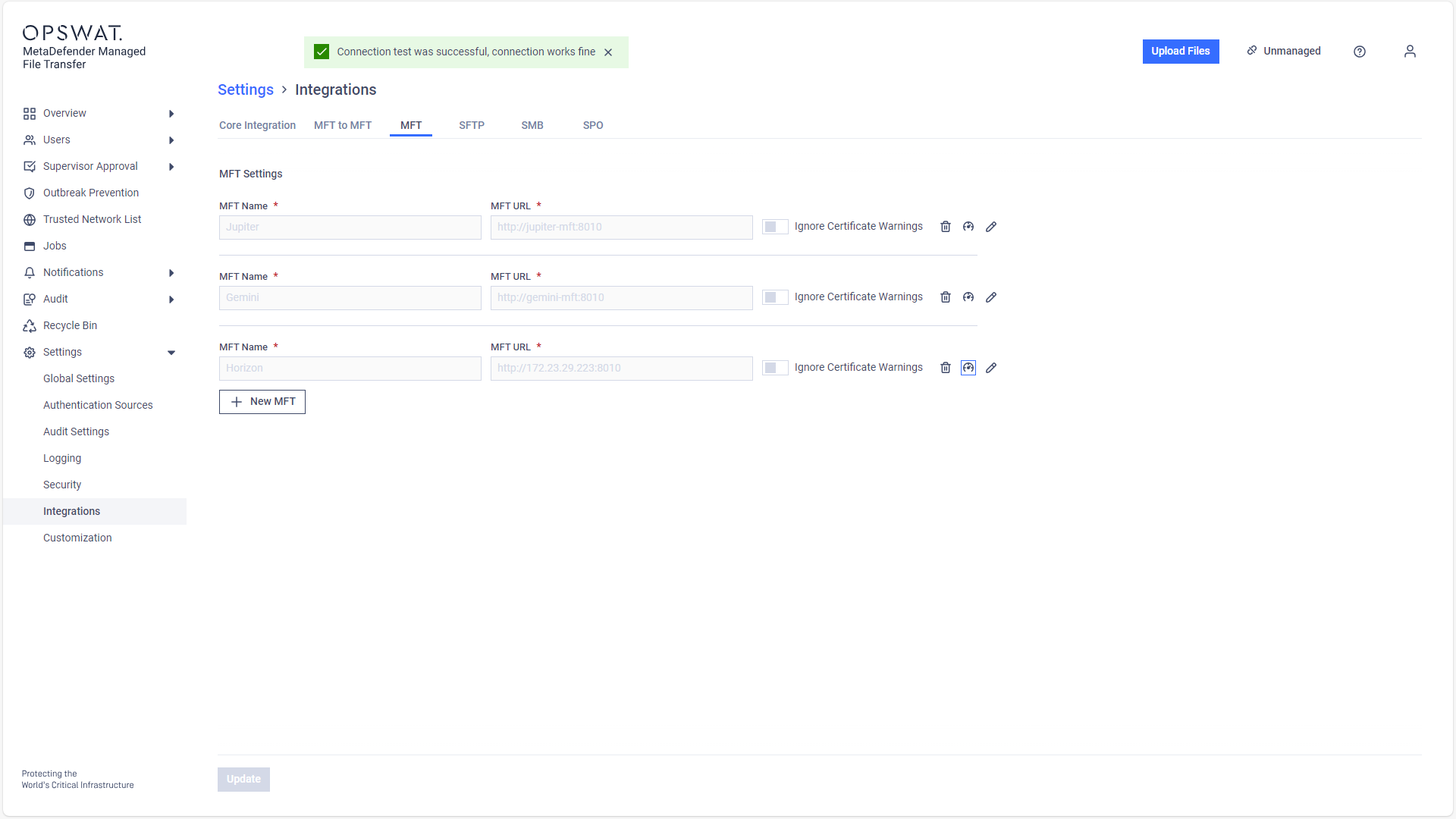The image size is (1456, 819).
Task: Expand the Notifications menu arrow
Action: [171, 273]
